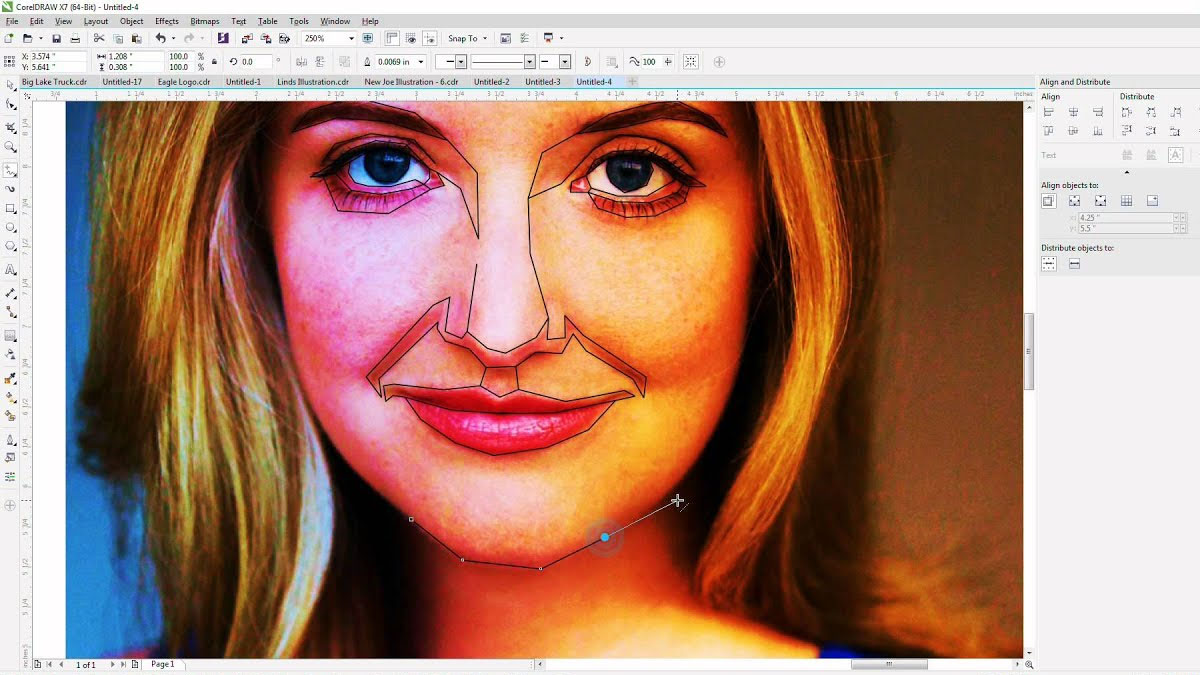1200x675 pixels.
Task: Collapse the Align and Distribute options
Action: pyautogui.click(x=1126, y=171)
